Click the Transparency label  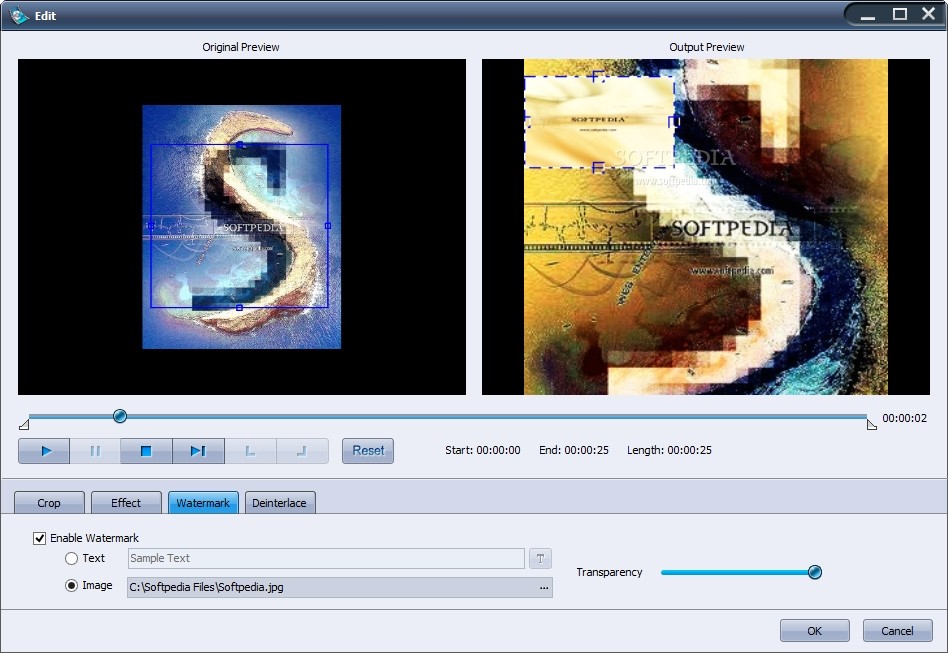click(609, 572)
